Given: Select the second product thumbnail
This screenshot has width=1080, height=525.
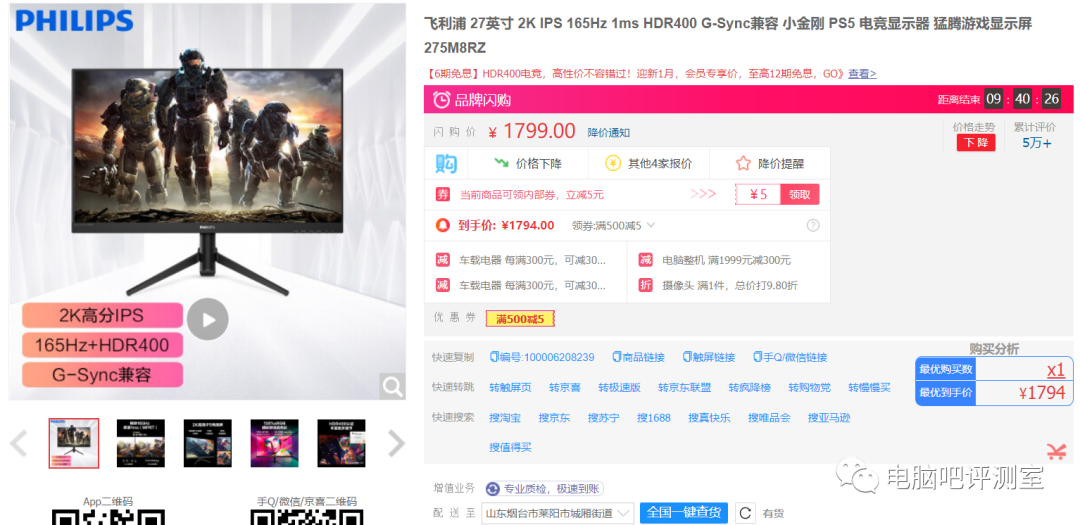Looking at the screenshot, I should click(x=141, y=443).
